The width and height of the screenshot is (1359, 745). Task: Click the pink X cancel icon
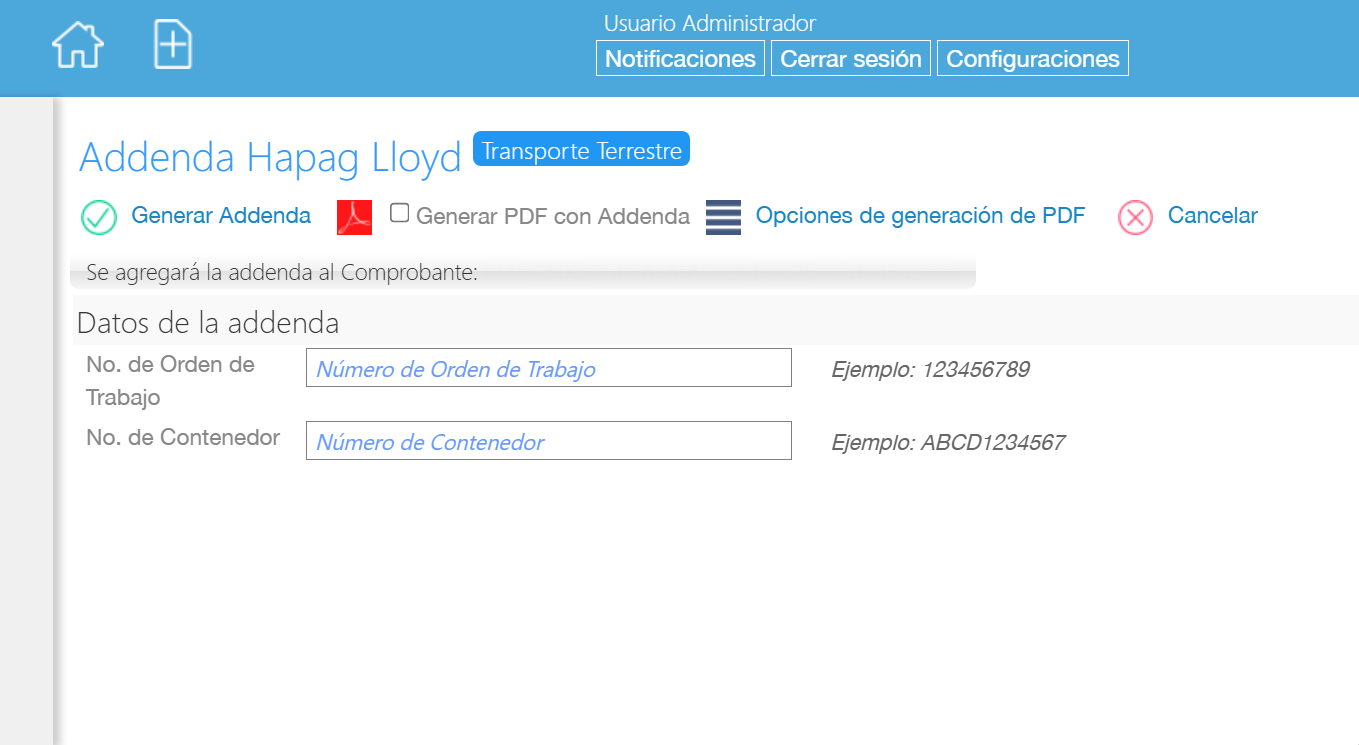(x=1135, y=217)
